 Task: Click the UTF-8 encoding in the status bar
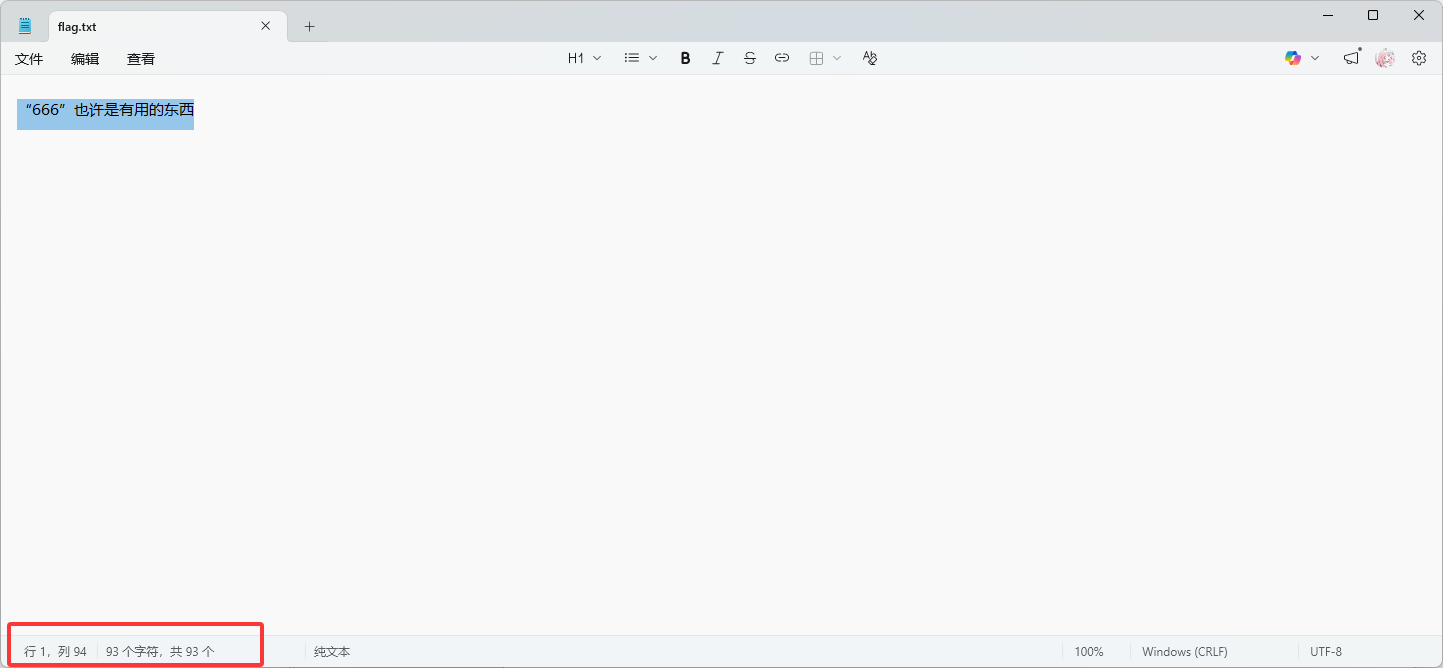point(1326,651)
